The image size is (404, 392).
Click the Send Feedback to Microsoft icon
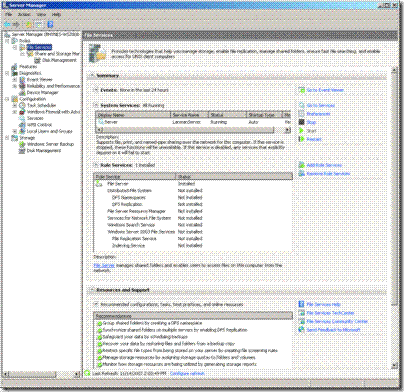point(302,329)
